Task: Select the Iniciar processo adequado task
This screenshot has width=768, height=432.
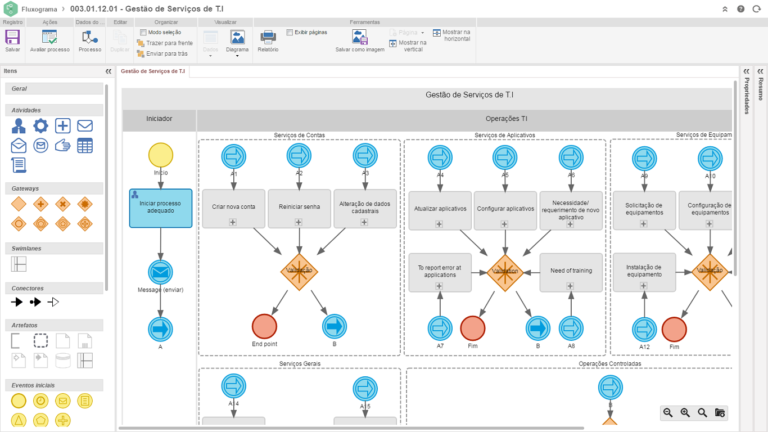Action: coord(160,205)
